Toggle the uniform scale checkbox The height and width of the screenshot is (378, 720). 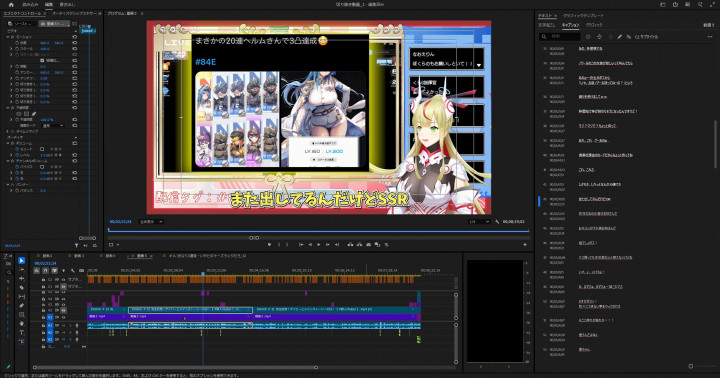42,60
